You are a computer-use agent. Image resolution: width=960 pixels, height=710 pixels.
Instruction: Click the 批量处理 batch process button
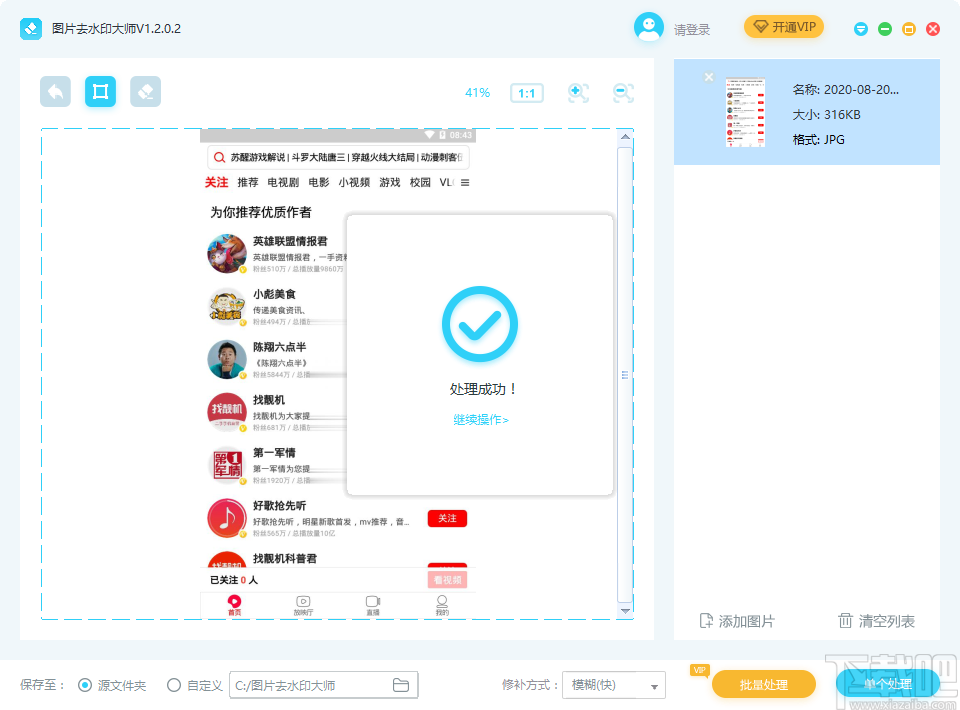tap(765, 684)
